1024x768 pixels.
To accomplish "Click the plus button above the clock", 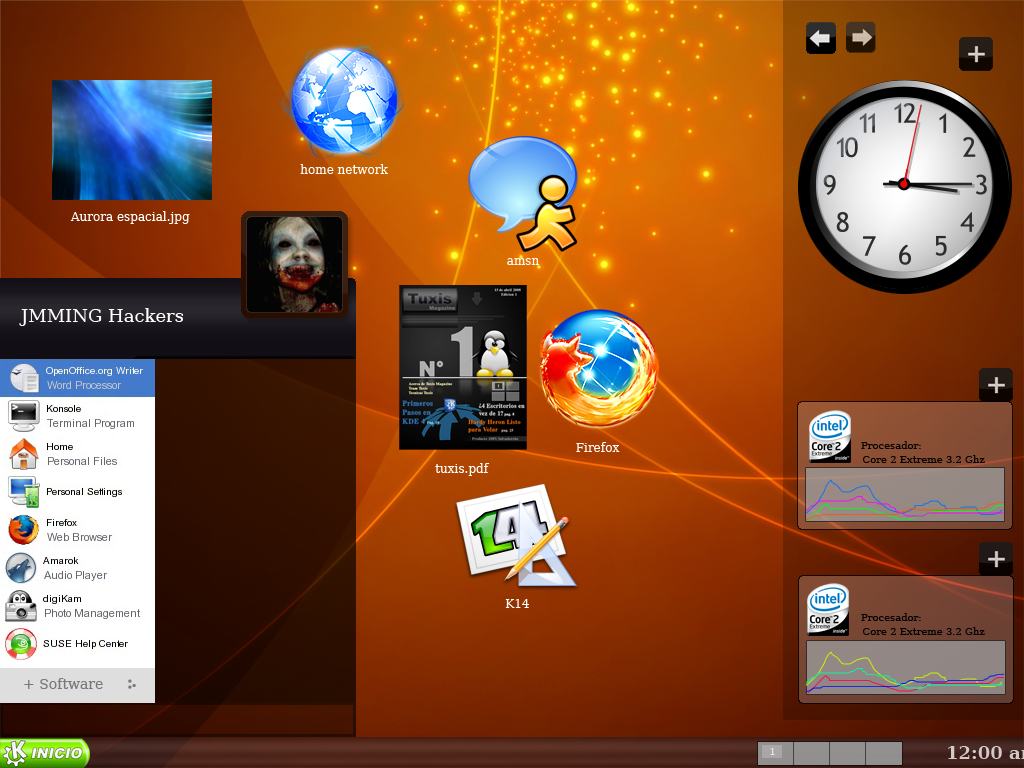I will click(x=976, y=54).
